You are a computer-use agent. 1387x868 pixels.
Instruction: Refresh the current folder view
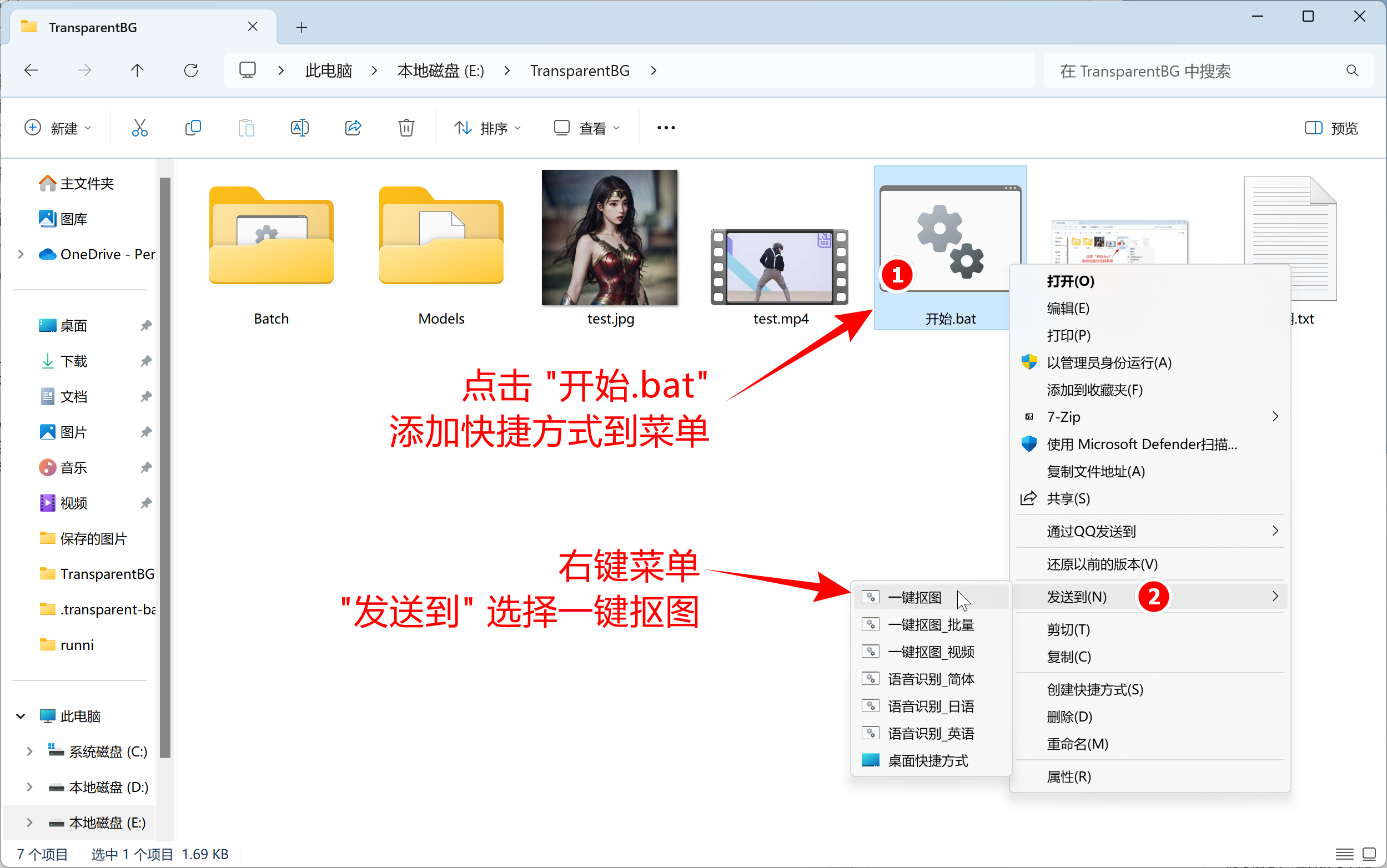tap(190, 70)
